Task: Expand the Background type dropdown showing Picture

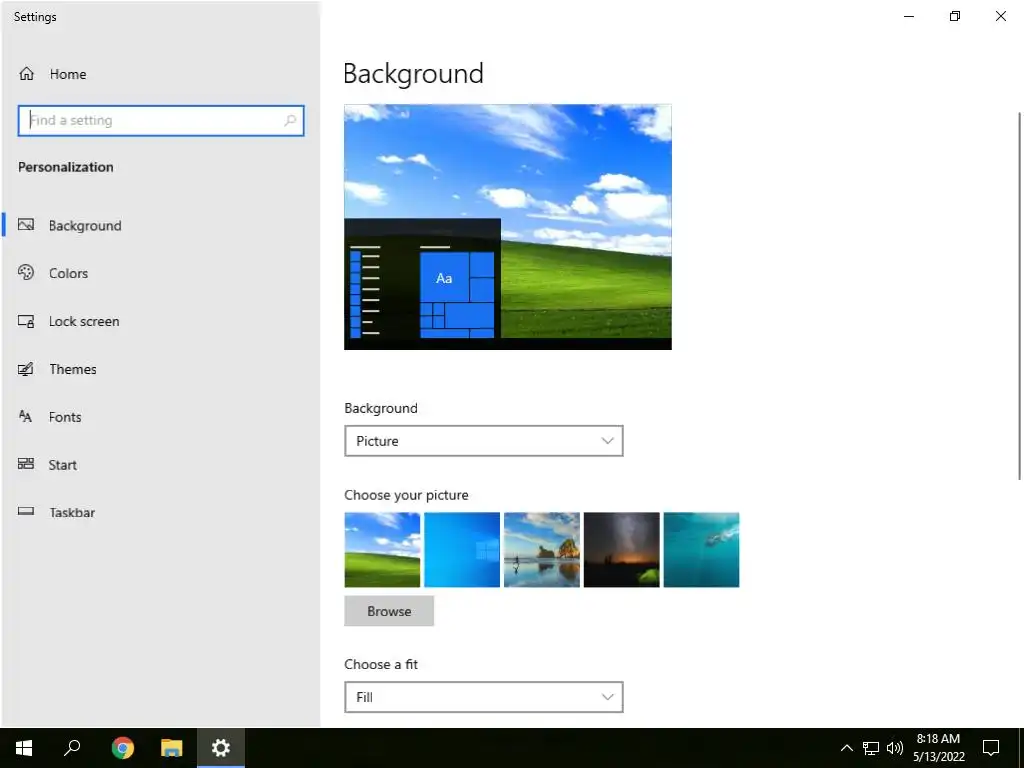Action: pos(483,441)
